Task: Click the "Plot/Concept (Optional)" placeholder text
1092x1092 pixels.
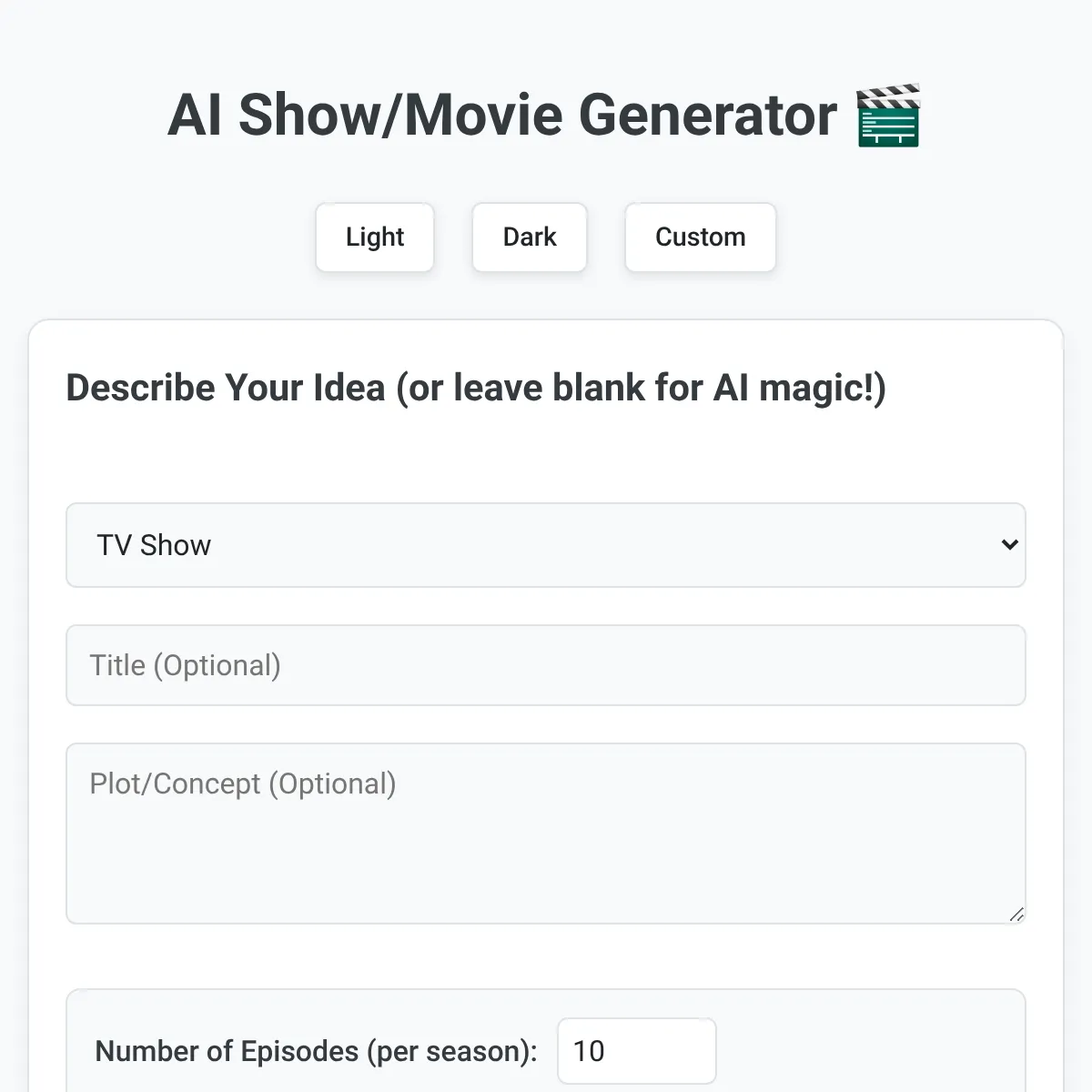Action: click(x=242, y=784)
